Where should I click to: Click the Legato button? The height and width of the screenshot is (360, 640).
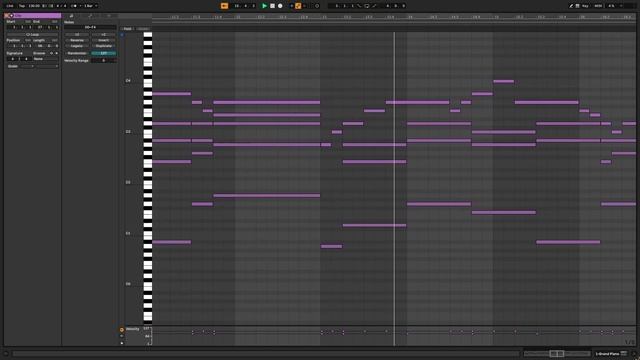click(77, 46)
